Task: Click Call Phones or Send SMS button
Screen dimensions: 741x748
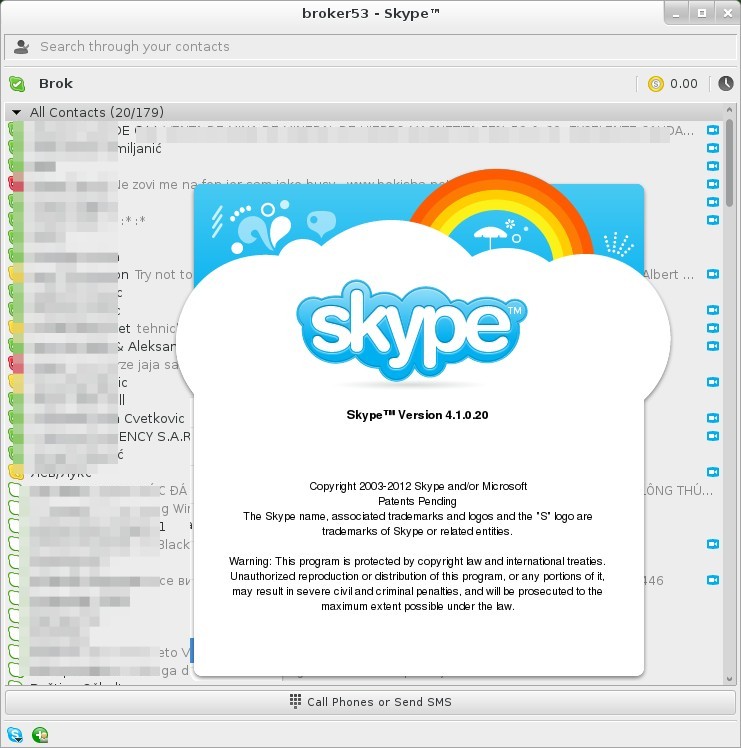Action: [x=370, y=702]
